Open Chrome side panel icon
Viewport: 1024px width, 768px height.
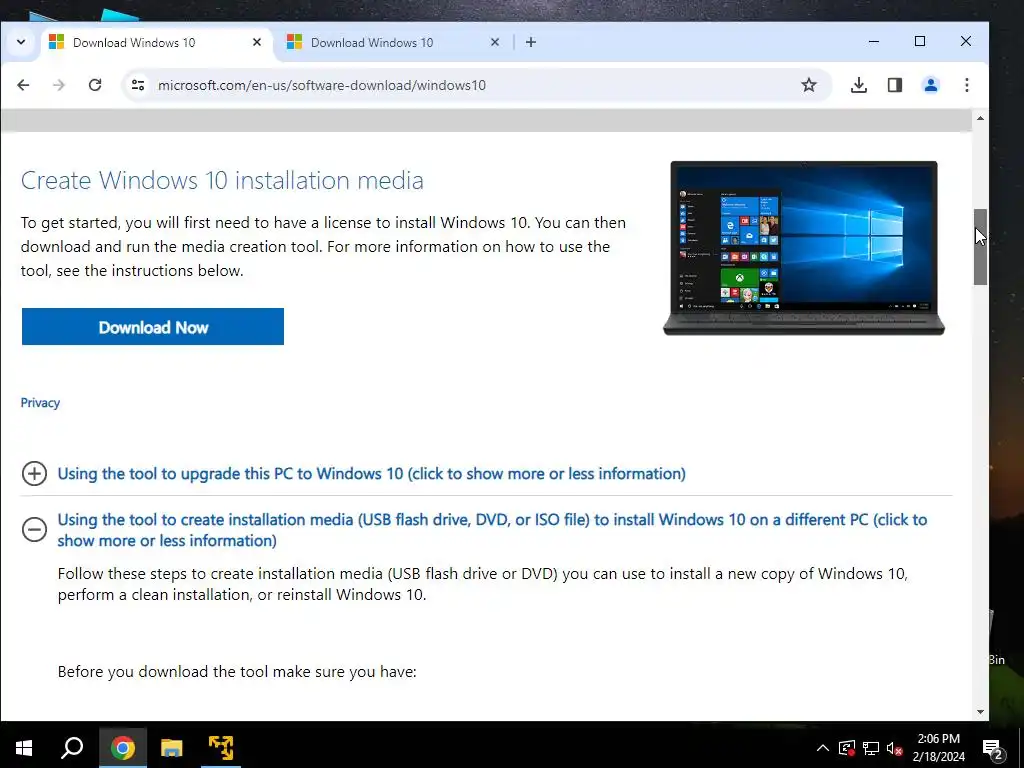[895, 85]
